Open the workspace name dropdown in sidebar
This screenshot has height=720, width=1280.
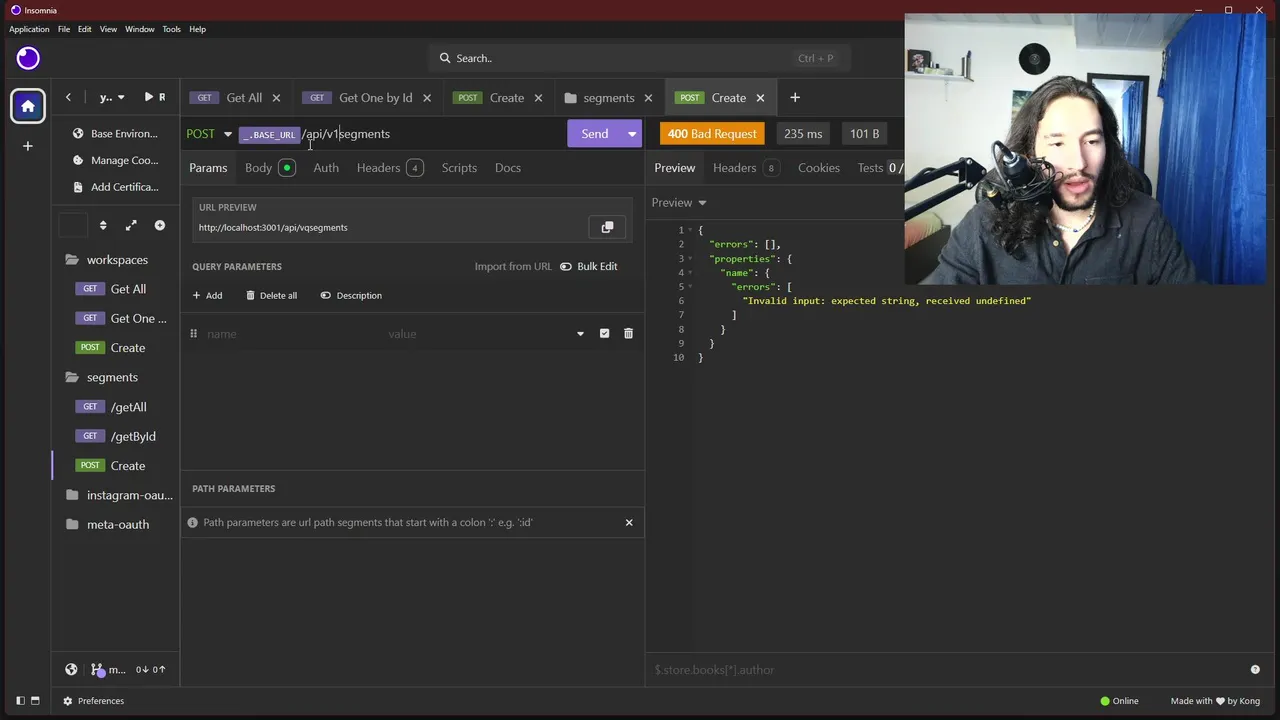(112, 97)
